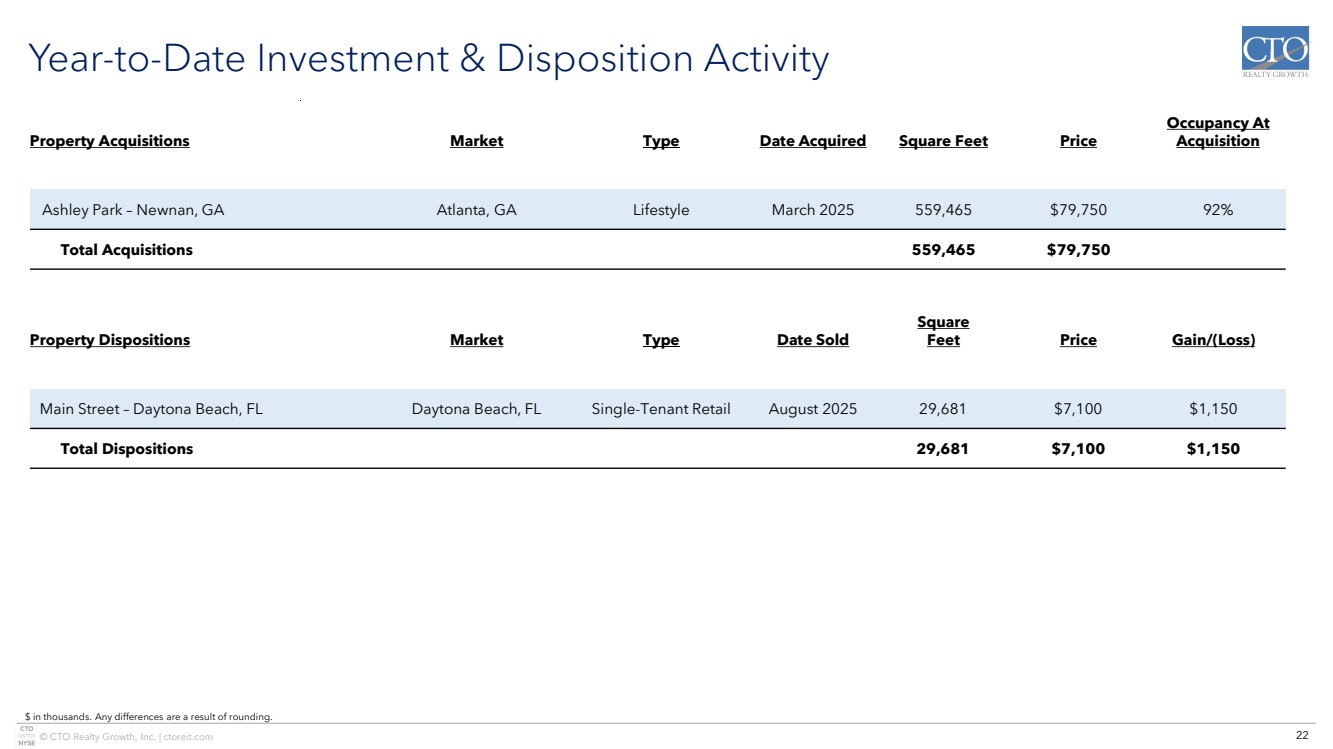Viewport: 1333px width, 749px height.
Task: Click the August 2025 date cell
Action: click(x=812, y=409)
